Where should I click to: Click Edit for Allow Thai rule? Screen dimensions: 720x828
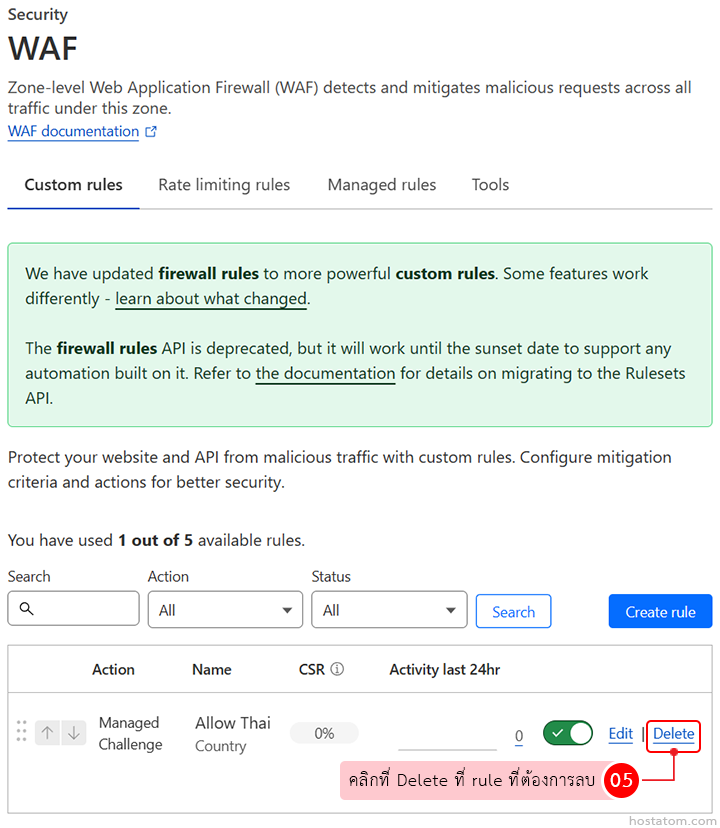(620, 734)
